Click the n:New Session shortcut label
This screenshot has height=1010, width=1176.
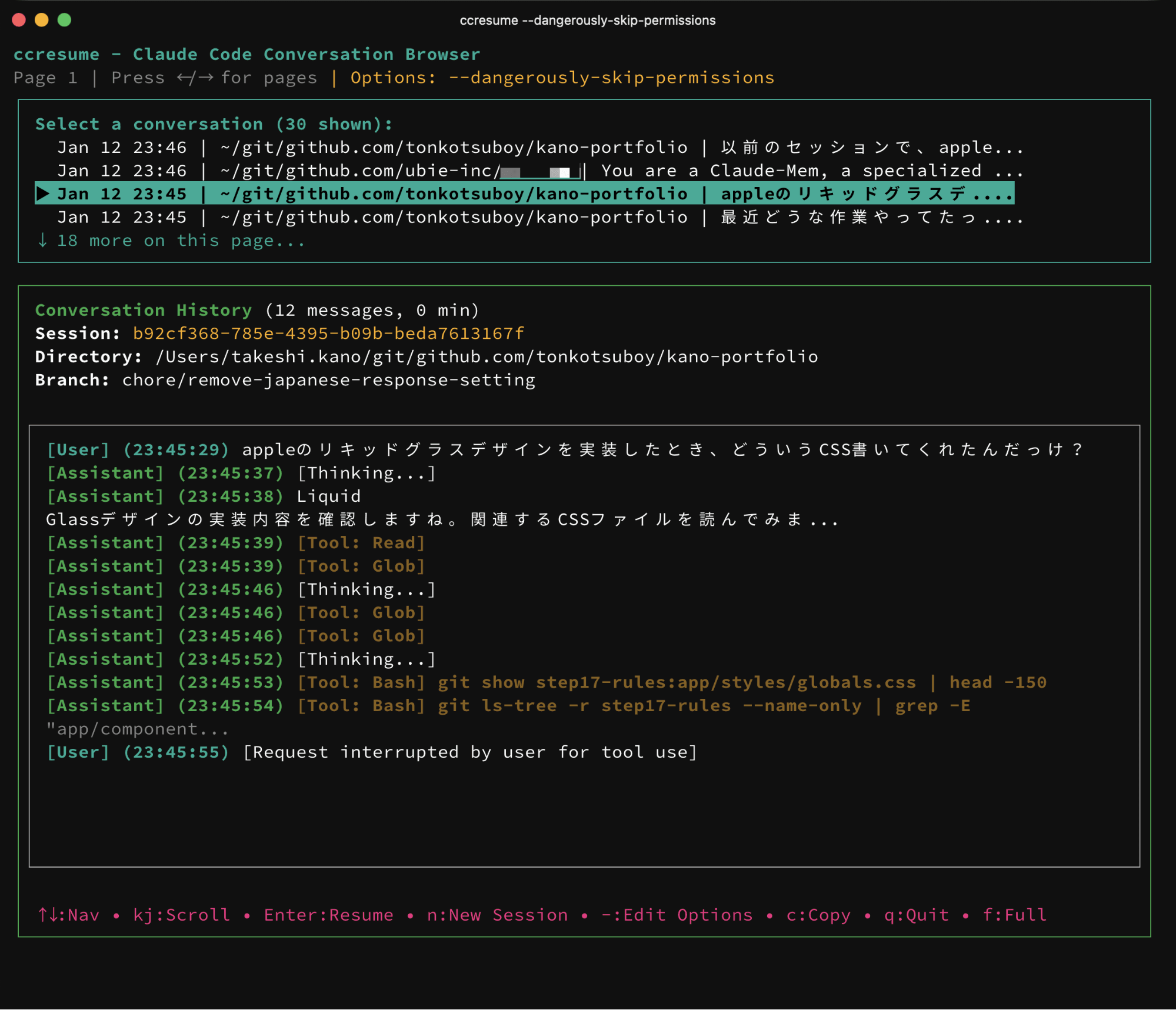click(x=497, y=915)
